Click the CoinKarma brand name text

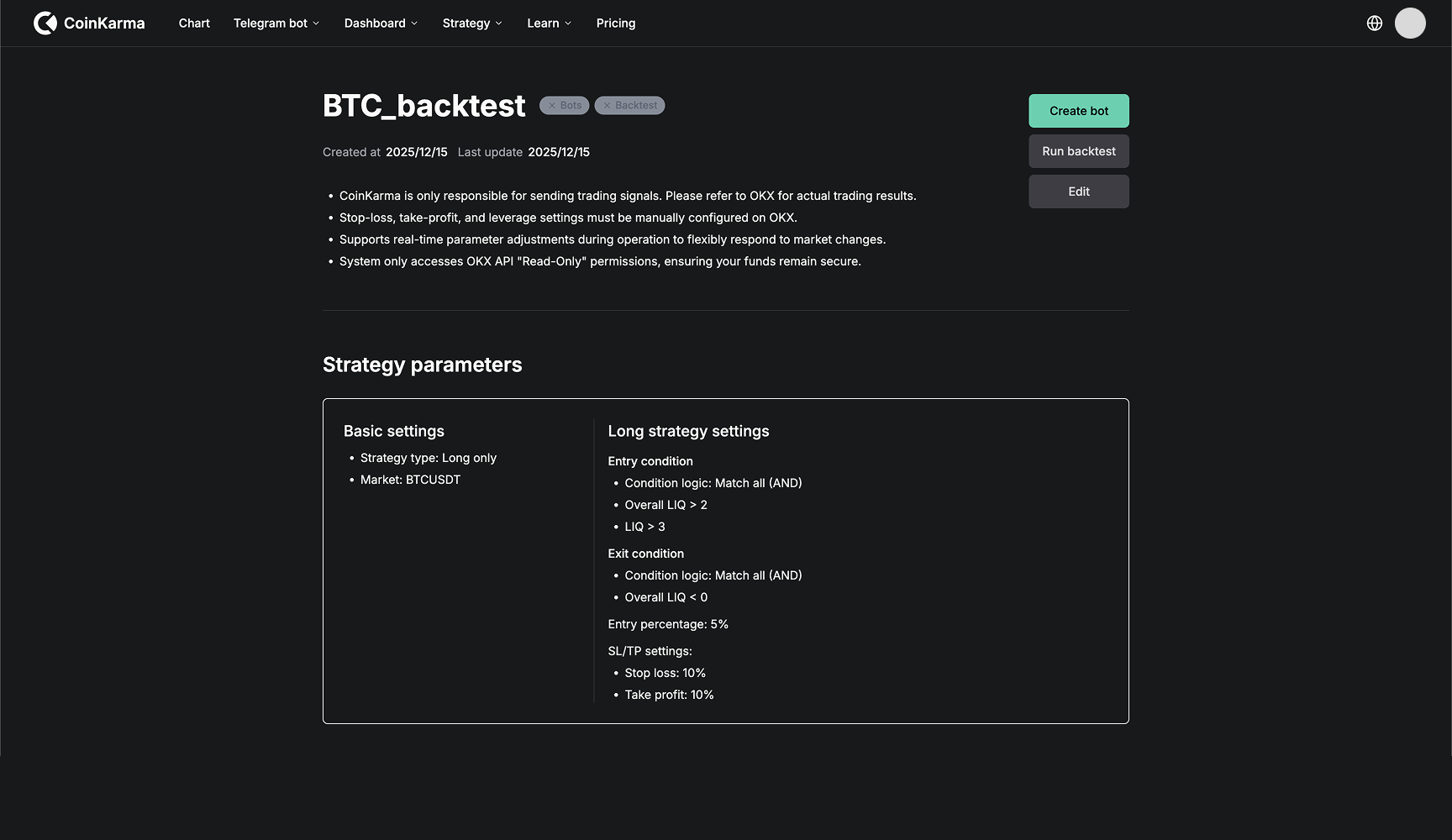(x=104, y=24)
